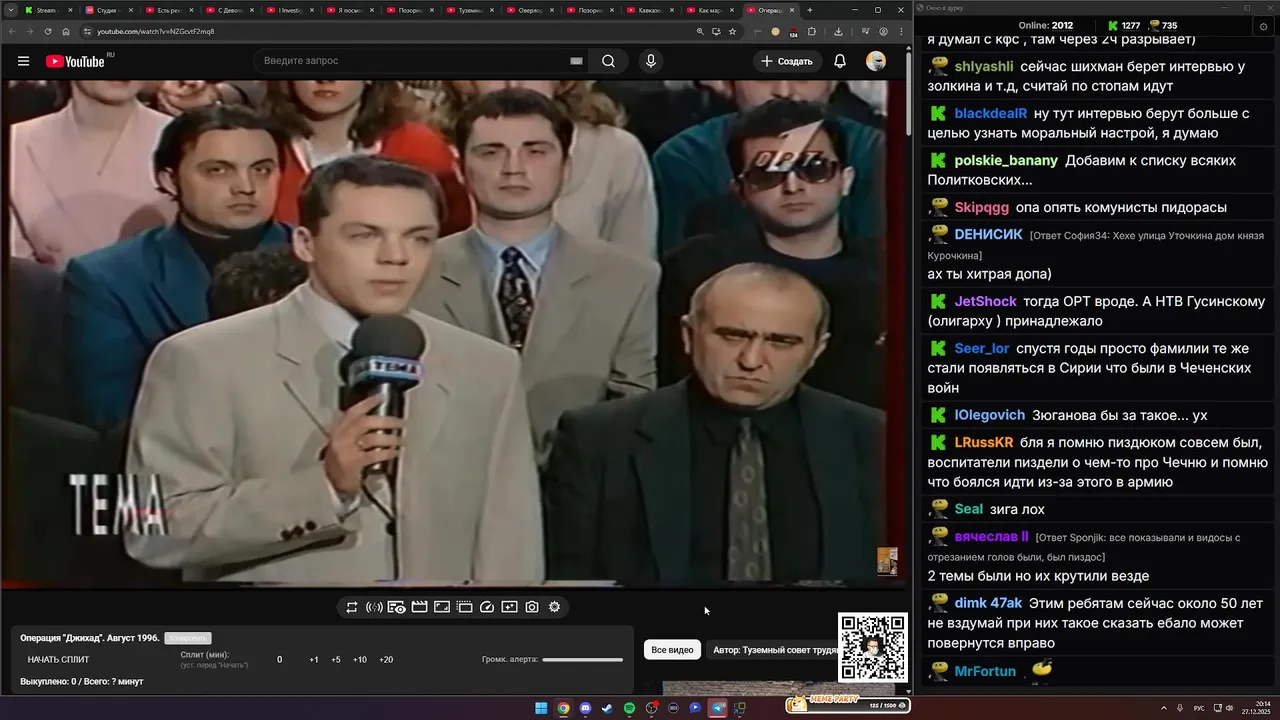
Task: Open Chrome extensions puzzle icon
Action: (x=811, y=31)
